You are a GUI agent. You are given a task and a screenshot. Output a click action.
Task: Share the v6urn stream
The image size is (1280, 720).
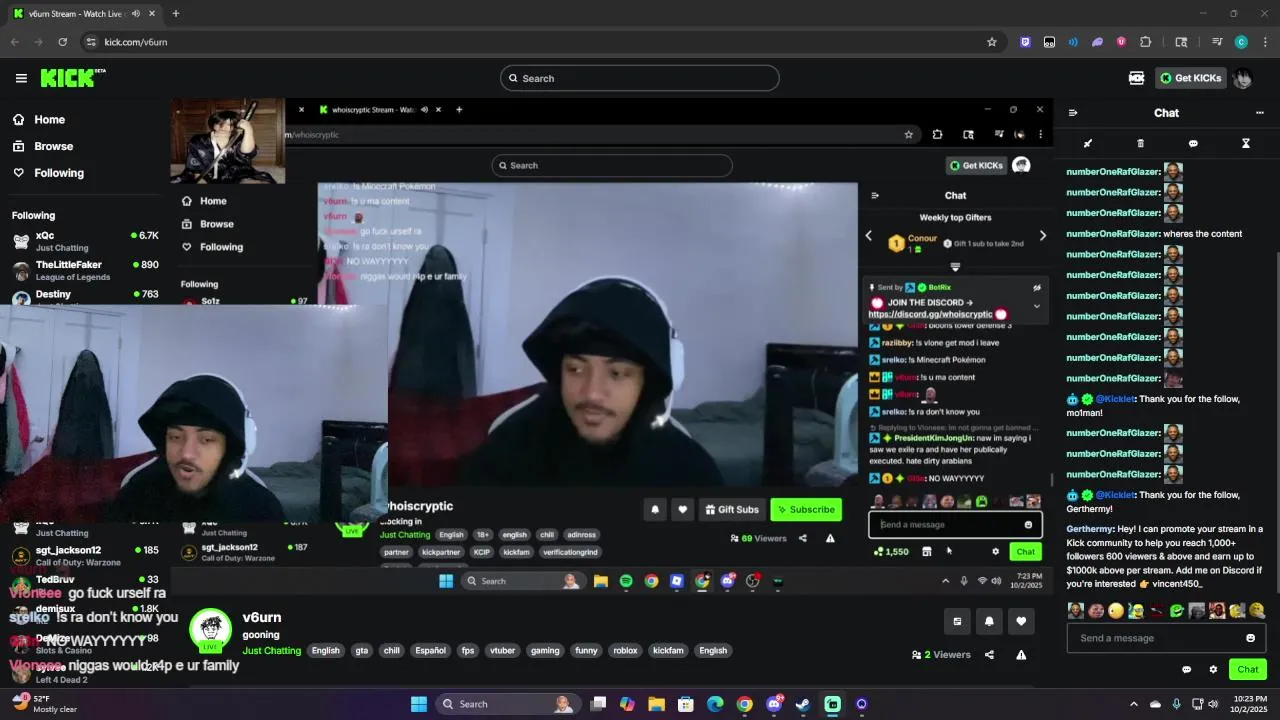989,655
